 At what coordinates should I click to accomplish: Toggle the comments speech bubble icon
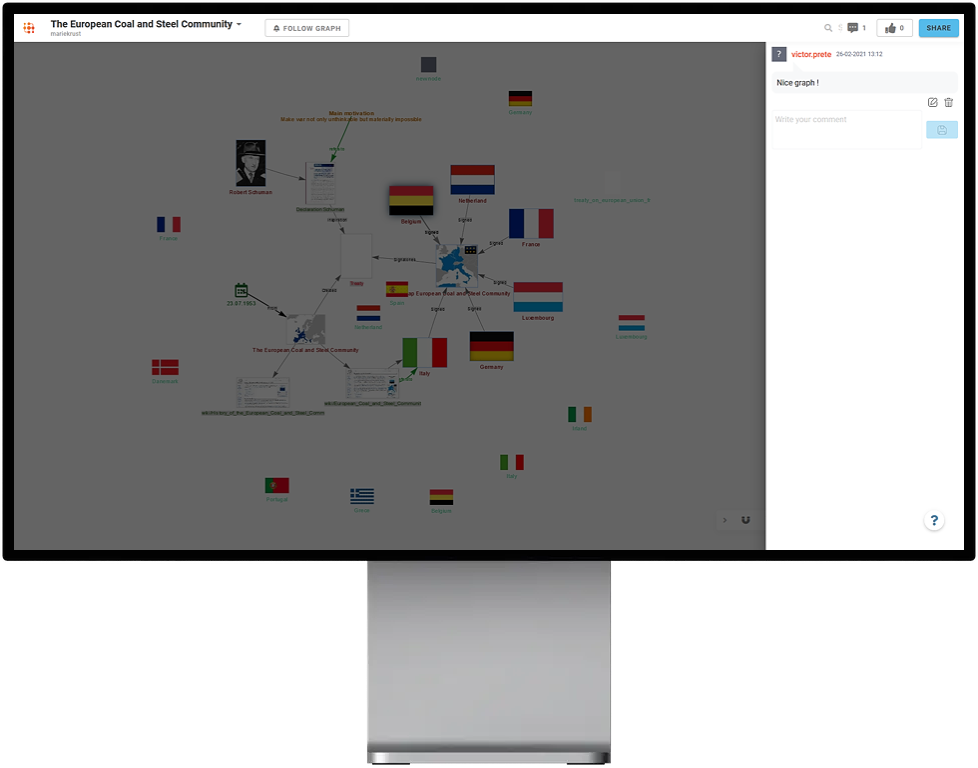click(x=853, y=28)
